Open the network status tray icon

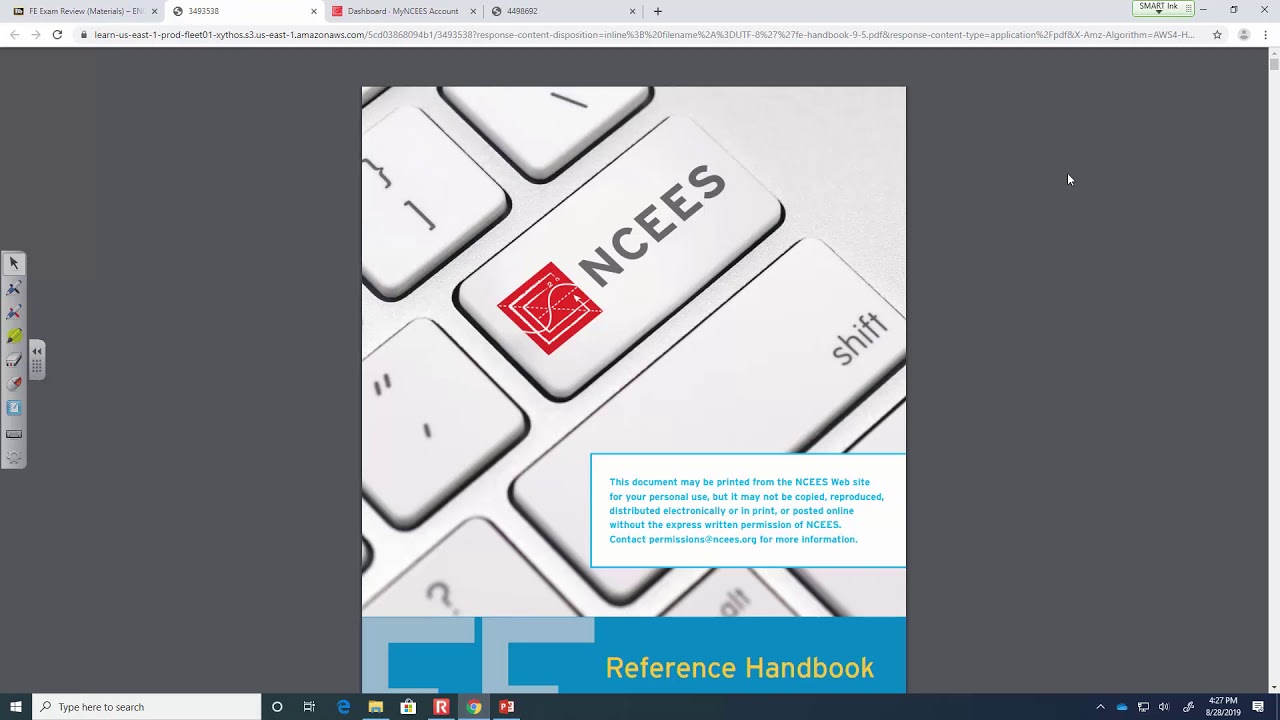[1143, 707]
